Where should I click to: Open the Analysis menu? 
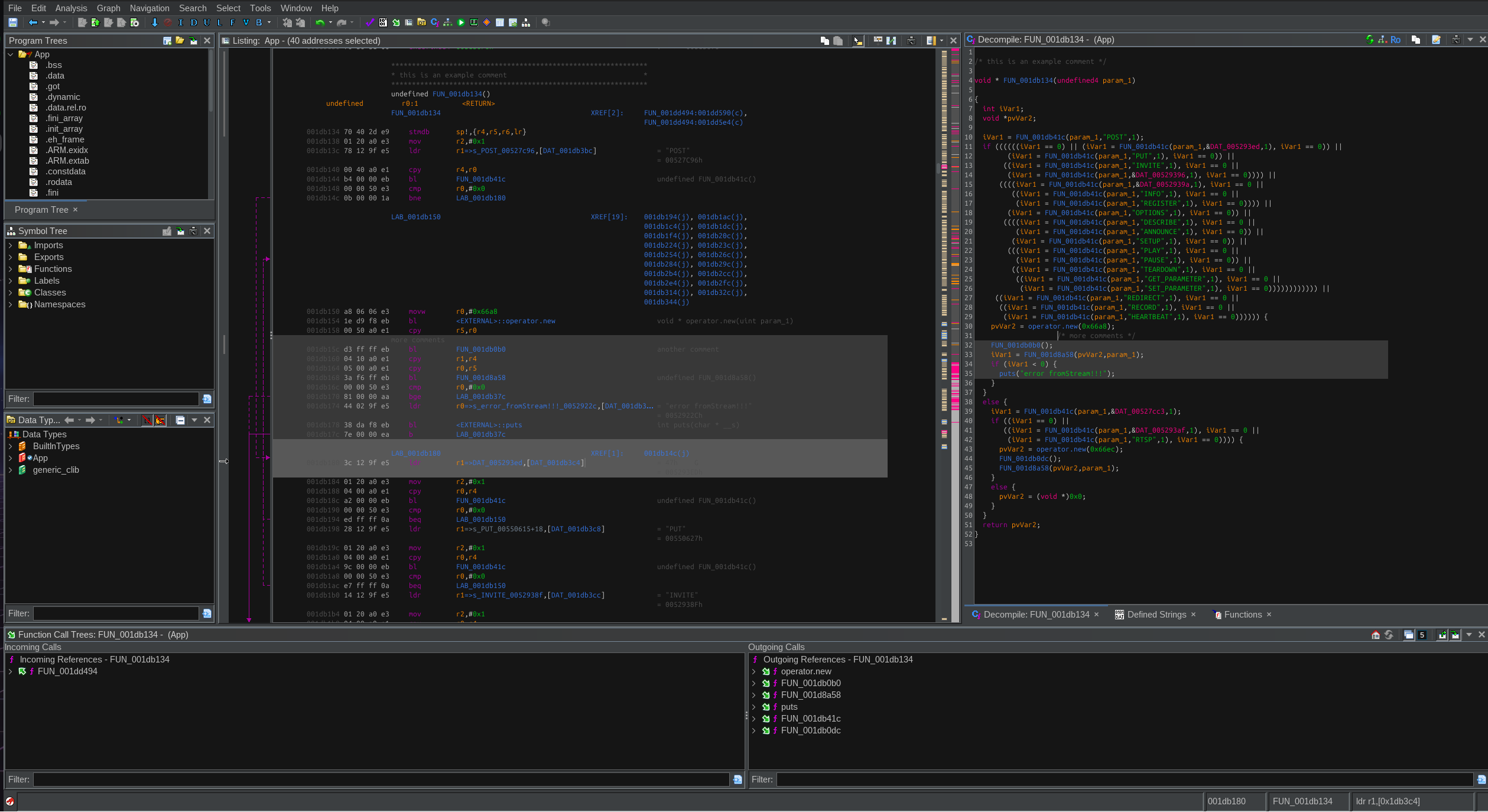pos(71,8)
